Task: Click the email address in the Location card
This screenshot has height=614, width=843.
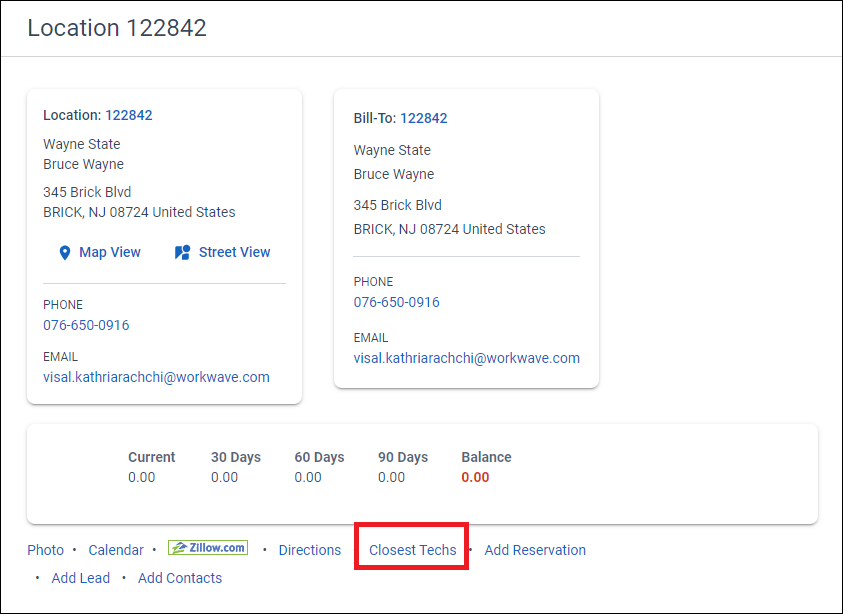Action: (155, 376)
